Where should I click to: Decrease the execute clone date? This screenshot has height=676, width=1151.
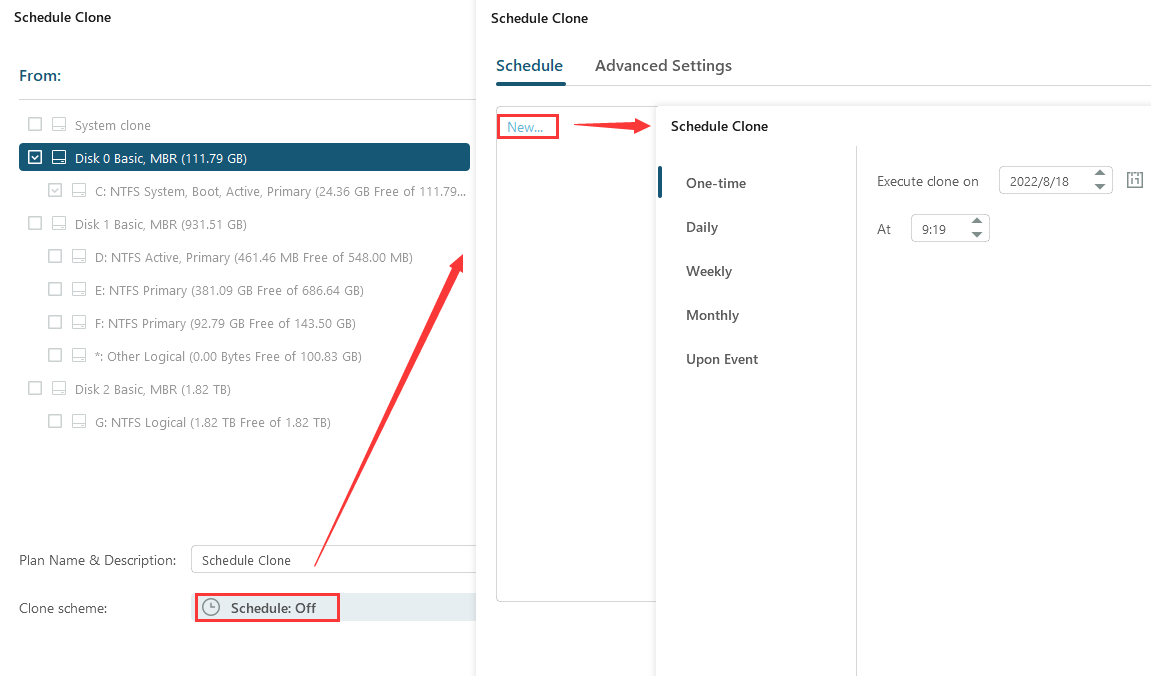coord(1100,186)
